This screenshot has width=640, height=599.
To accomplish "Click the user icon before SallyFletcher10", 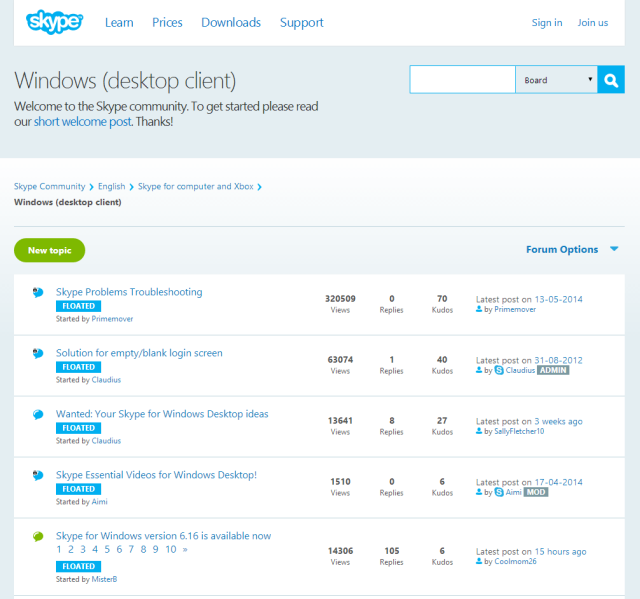I will 479,431.
